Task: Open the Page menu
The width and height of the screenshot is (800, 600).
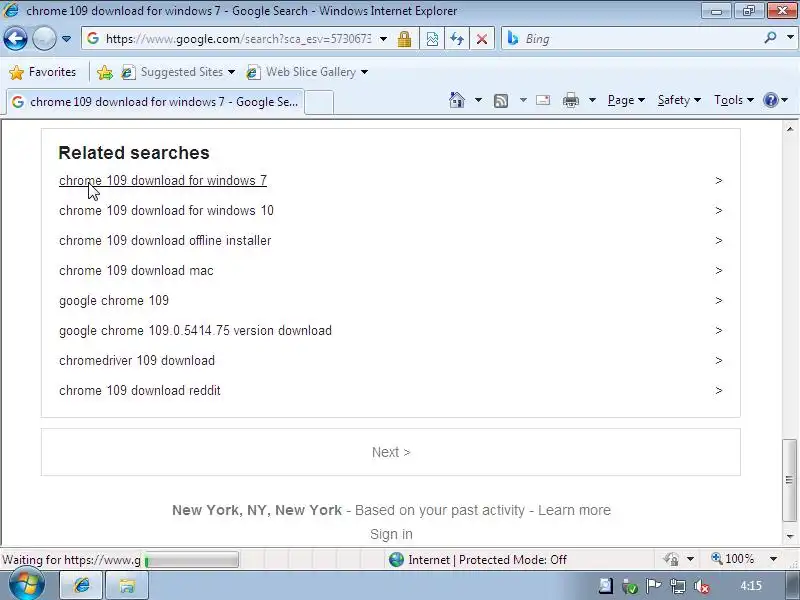Action: click(x=626, y=100)
